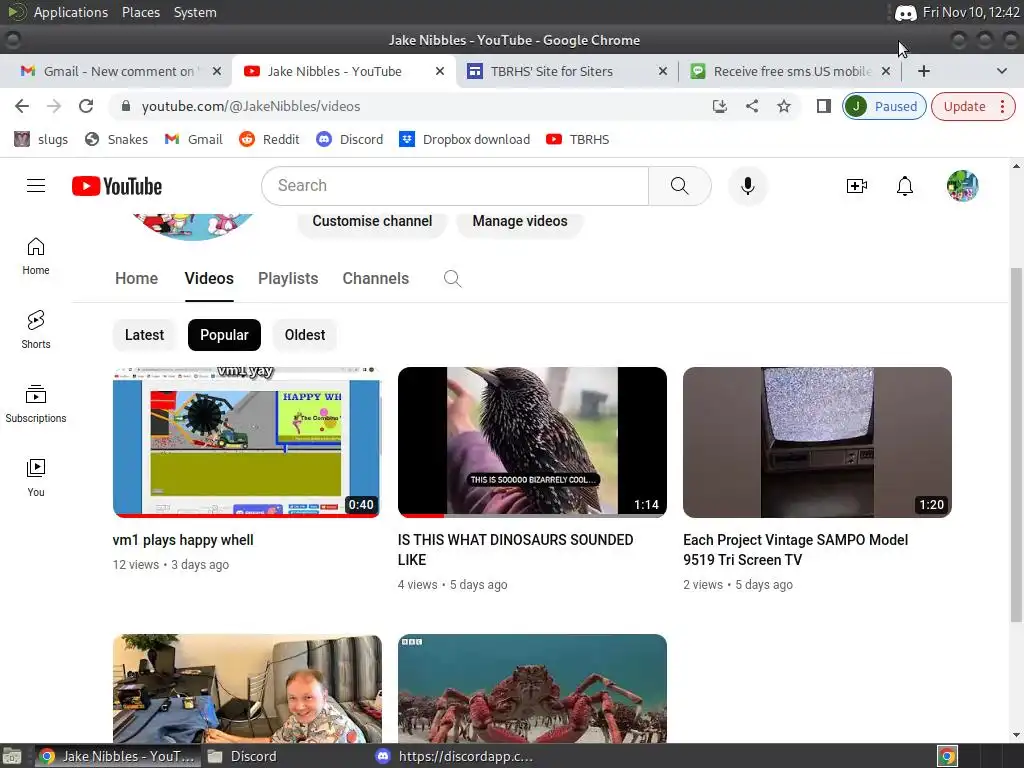The height and width of the screenshot is (768, 1024).
Task: Click Manage videos button
Action: [520, 221]
